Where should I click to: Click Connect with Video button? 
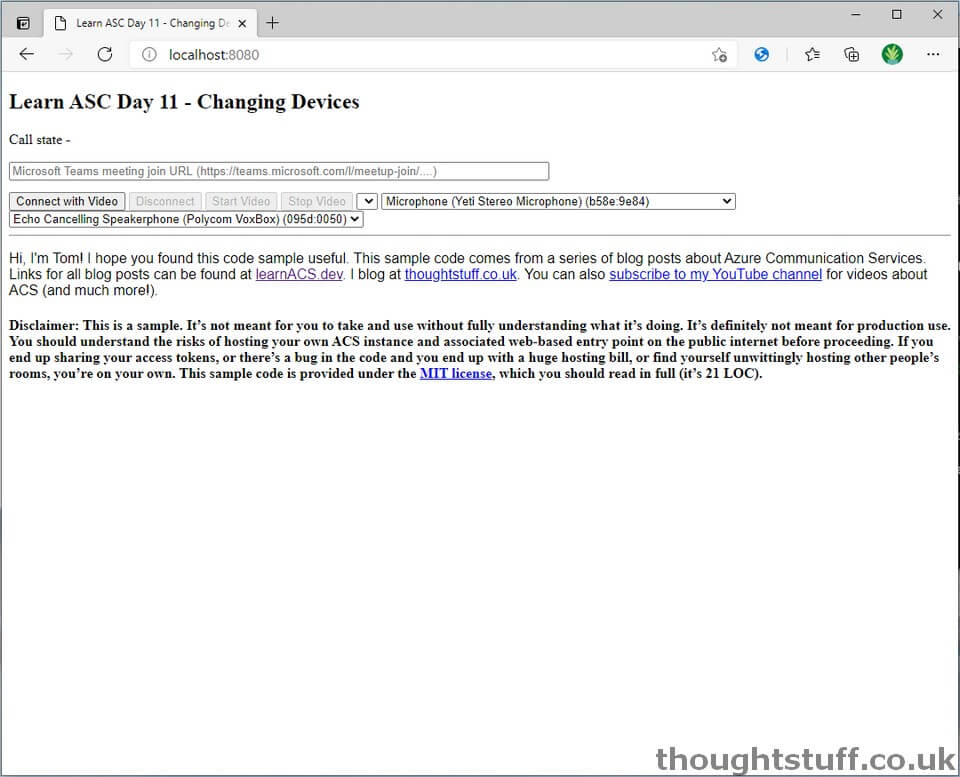click(67, 201)
